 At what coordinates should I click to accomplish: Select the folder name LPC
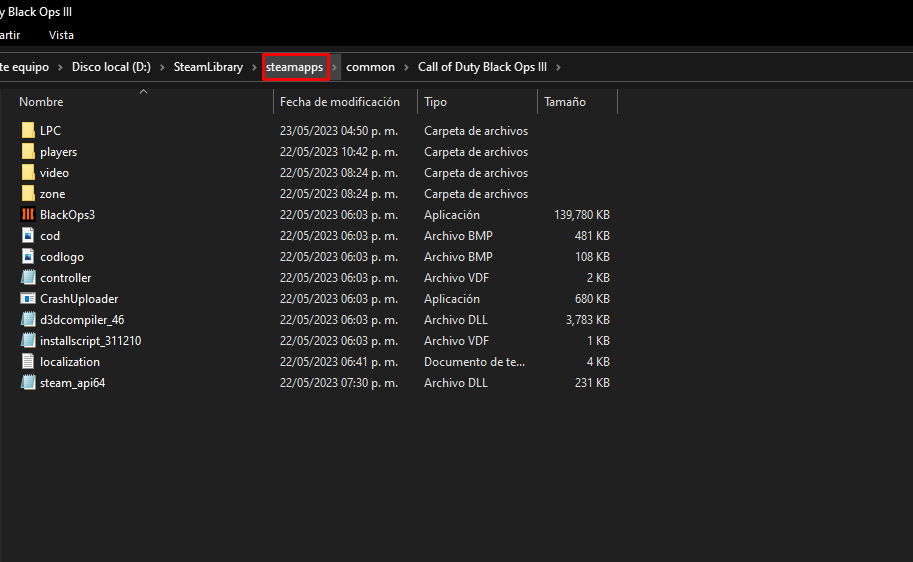point(50,131)
